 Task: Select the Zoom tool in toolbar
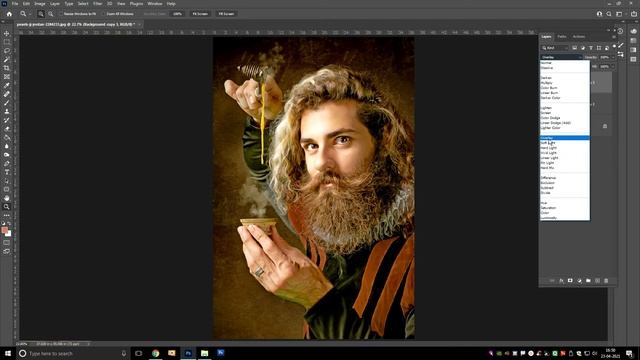tap(7, 207)
